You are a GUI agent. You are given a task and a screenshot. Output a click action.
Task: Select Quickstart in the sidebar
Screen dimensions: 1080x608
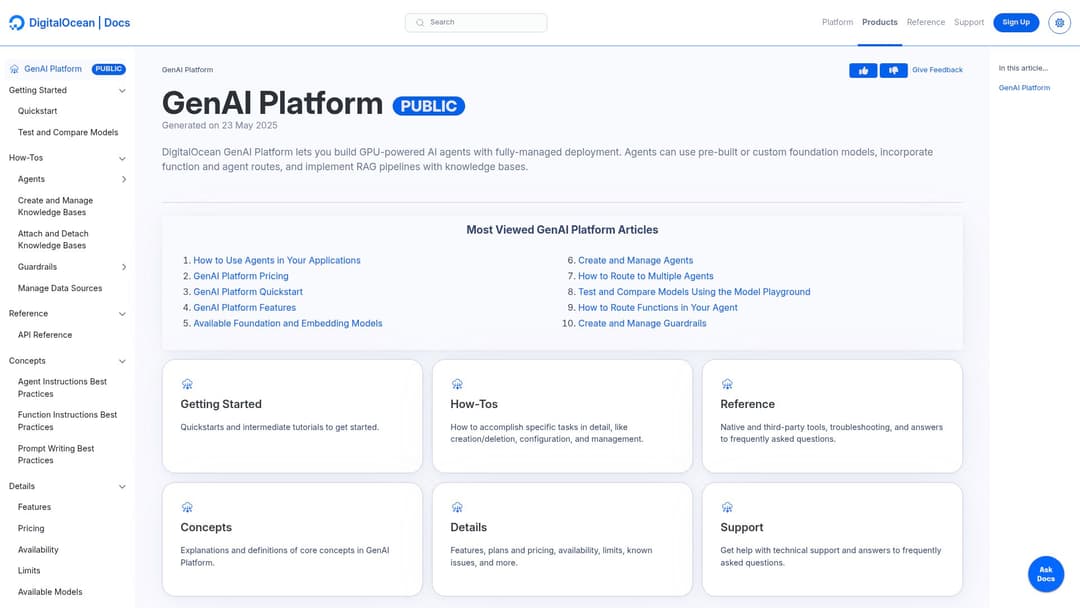37,111
